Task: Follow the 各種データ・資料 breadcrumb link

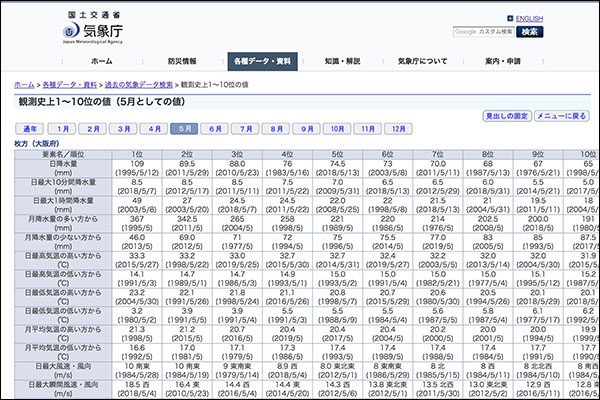Action: [x=70, y=85]
